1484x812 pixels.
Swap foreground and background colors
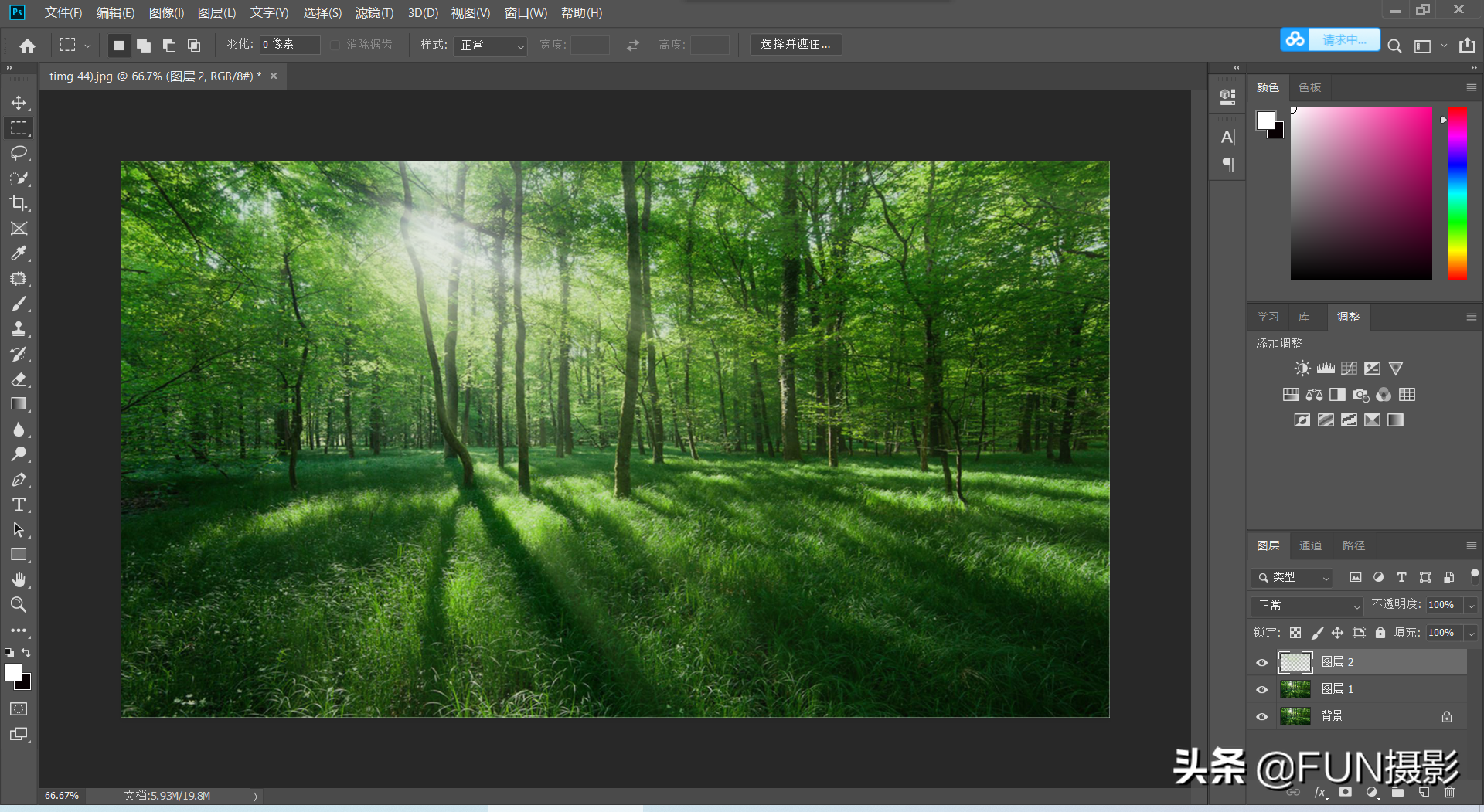tap(26, 653)
